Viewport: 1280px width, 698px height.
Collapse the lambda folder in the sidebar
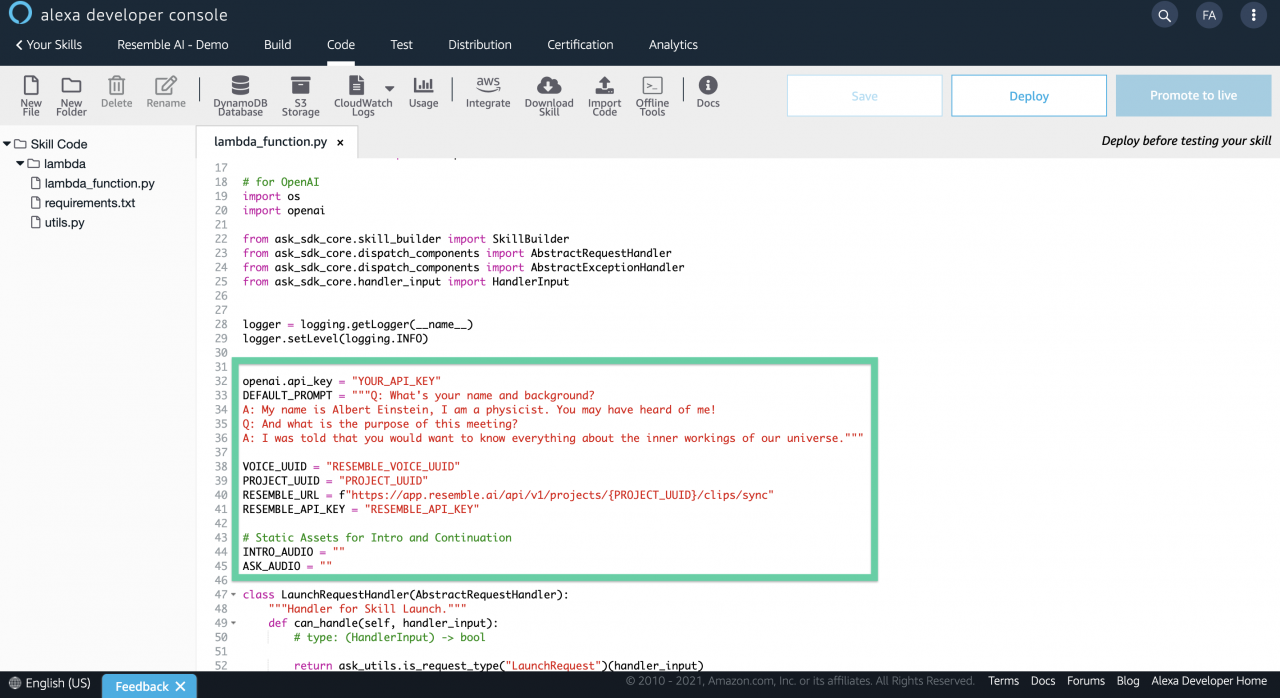(20, 163)
